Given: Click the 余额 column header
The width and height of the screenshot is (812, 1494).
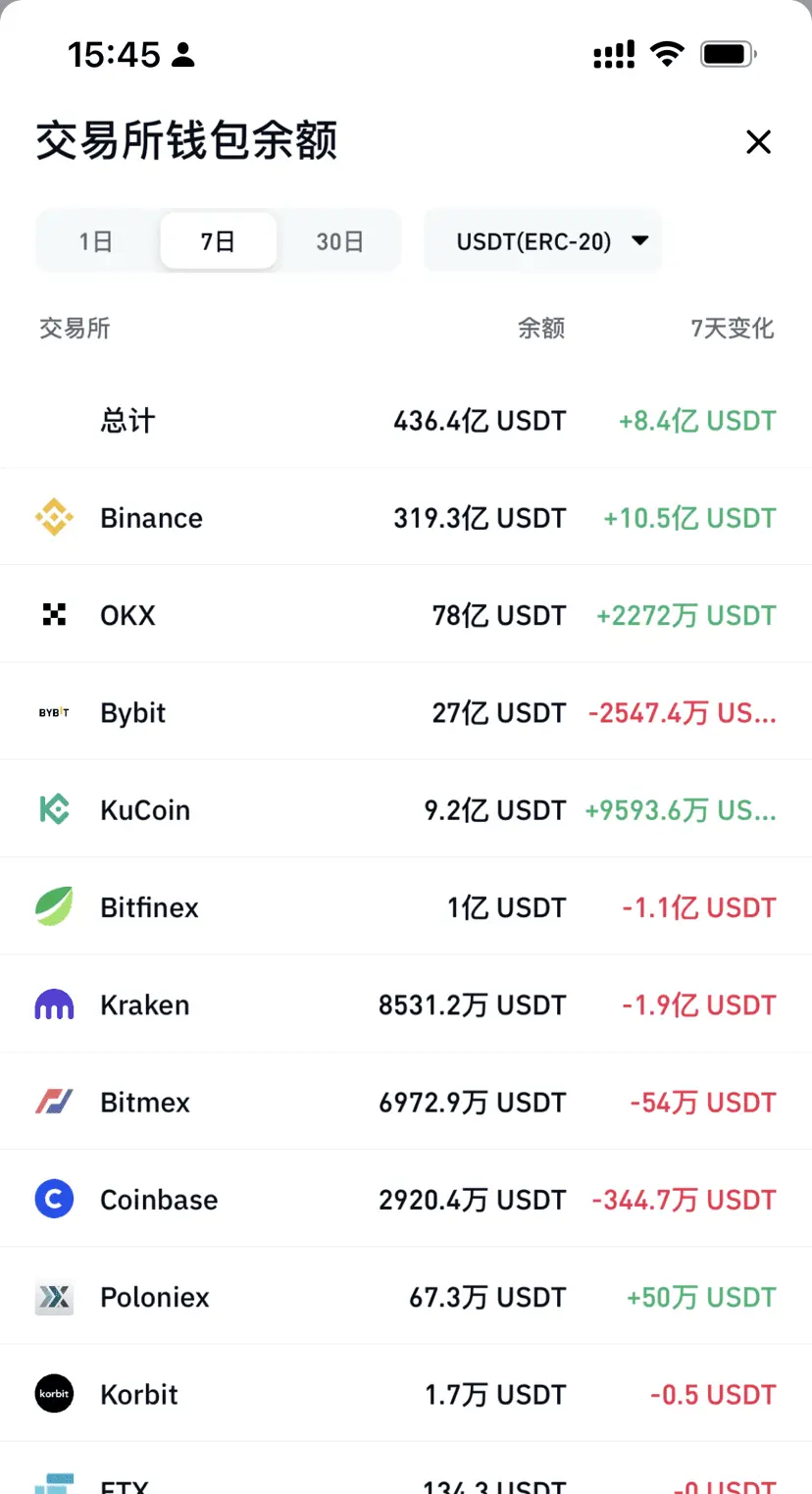Looking at the screenshot, I should (541, 329).
